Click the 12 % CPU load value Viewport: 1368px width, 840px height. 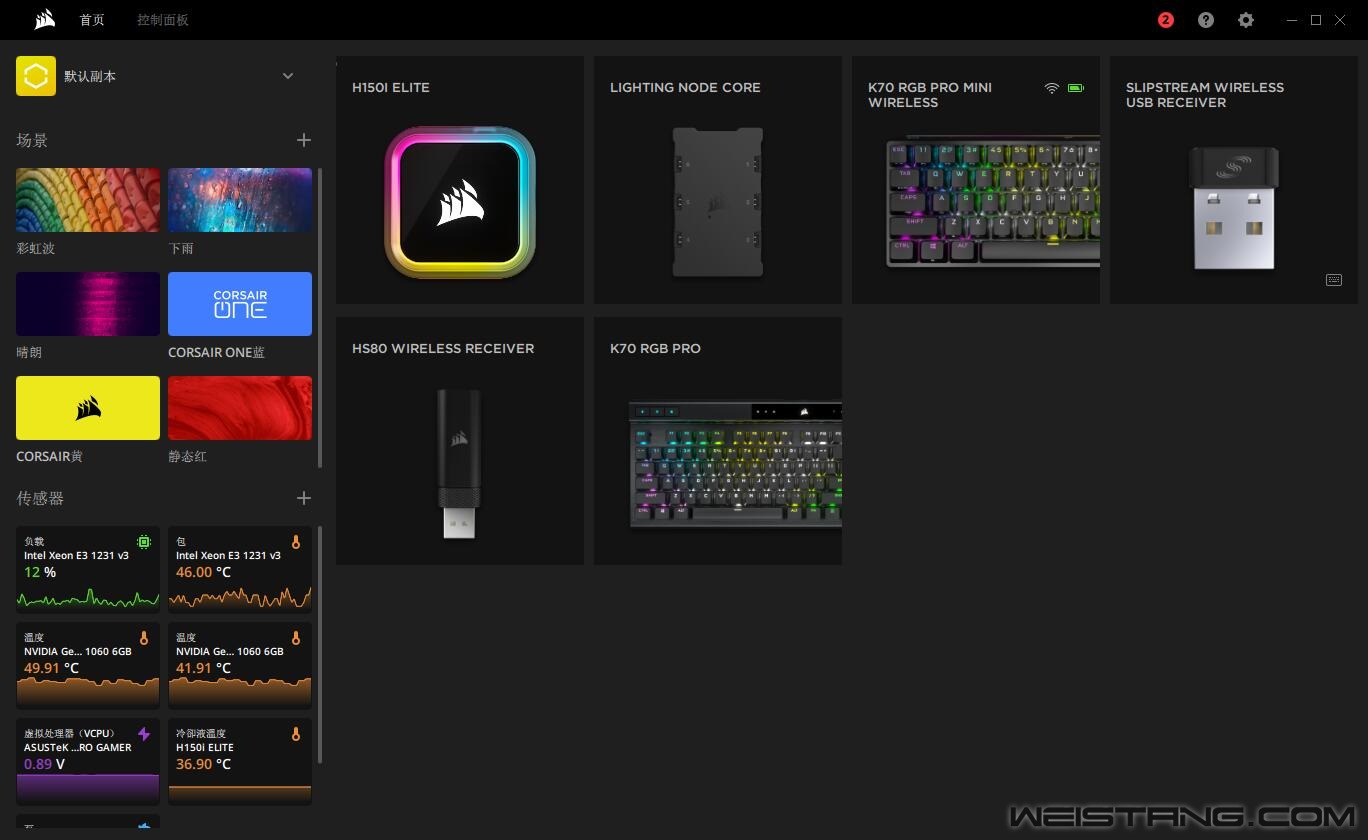[x=40, y=572]
